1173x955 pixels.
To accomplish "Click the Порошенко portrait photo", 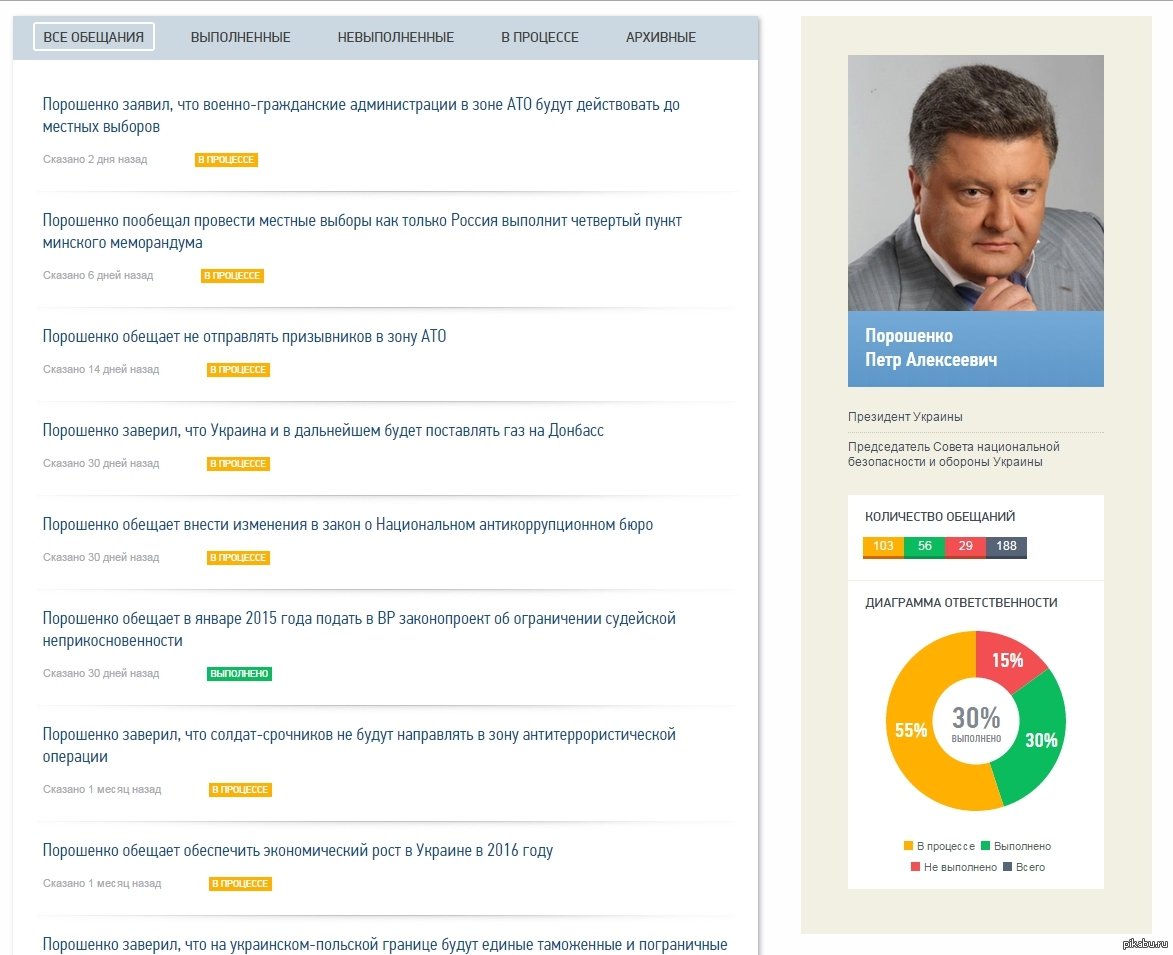I will pyautogui.click(x=976, y=182).
